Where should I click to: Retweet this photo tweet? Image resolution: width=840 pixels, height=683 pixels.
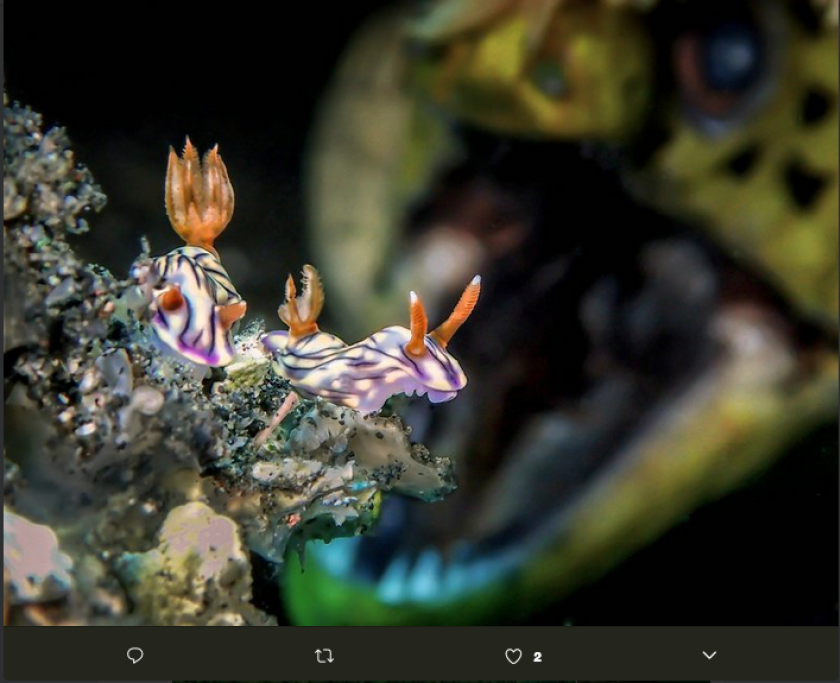(324, 656)
